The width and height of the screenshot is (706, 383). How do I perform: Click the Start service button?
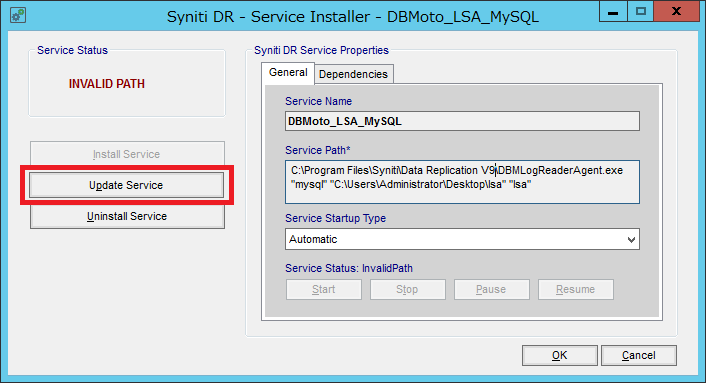coord(324,289)
